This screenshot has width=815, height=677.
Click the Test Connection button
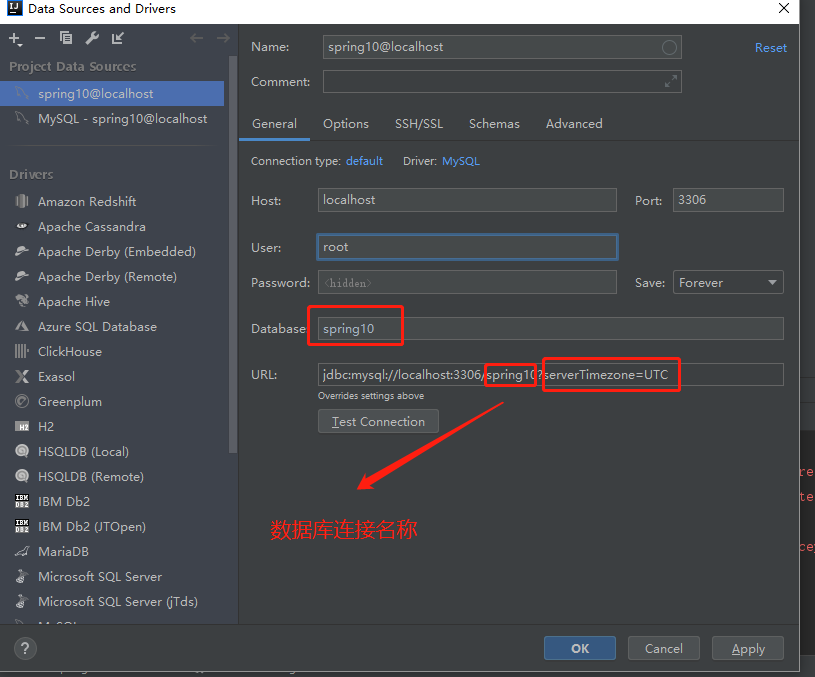(x=378, y=421)
